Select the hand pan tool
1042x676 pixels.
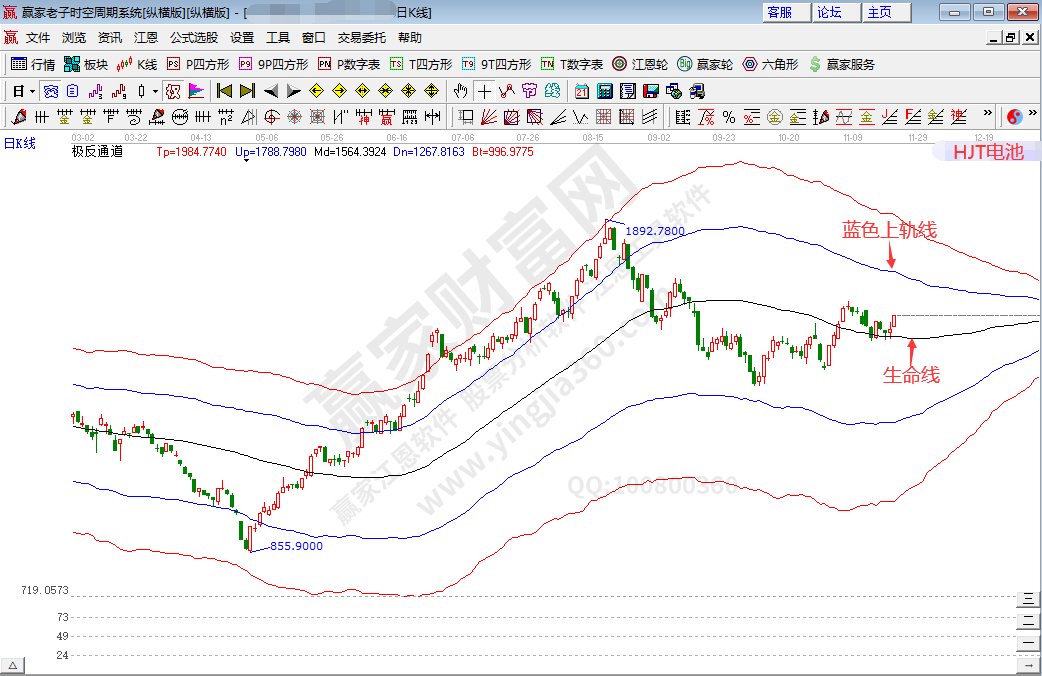tap(461, 90)
